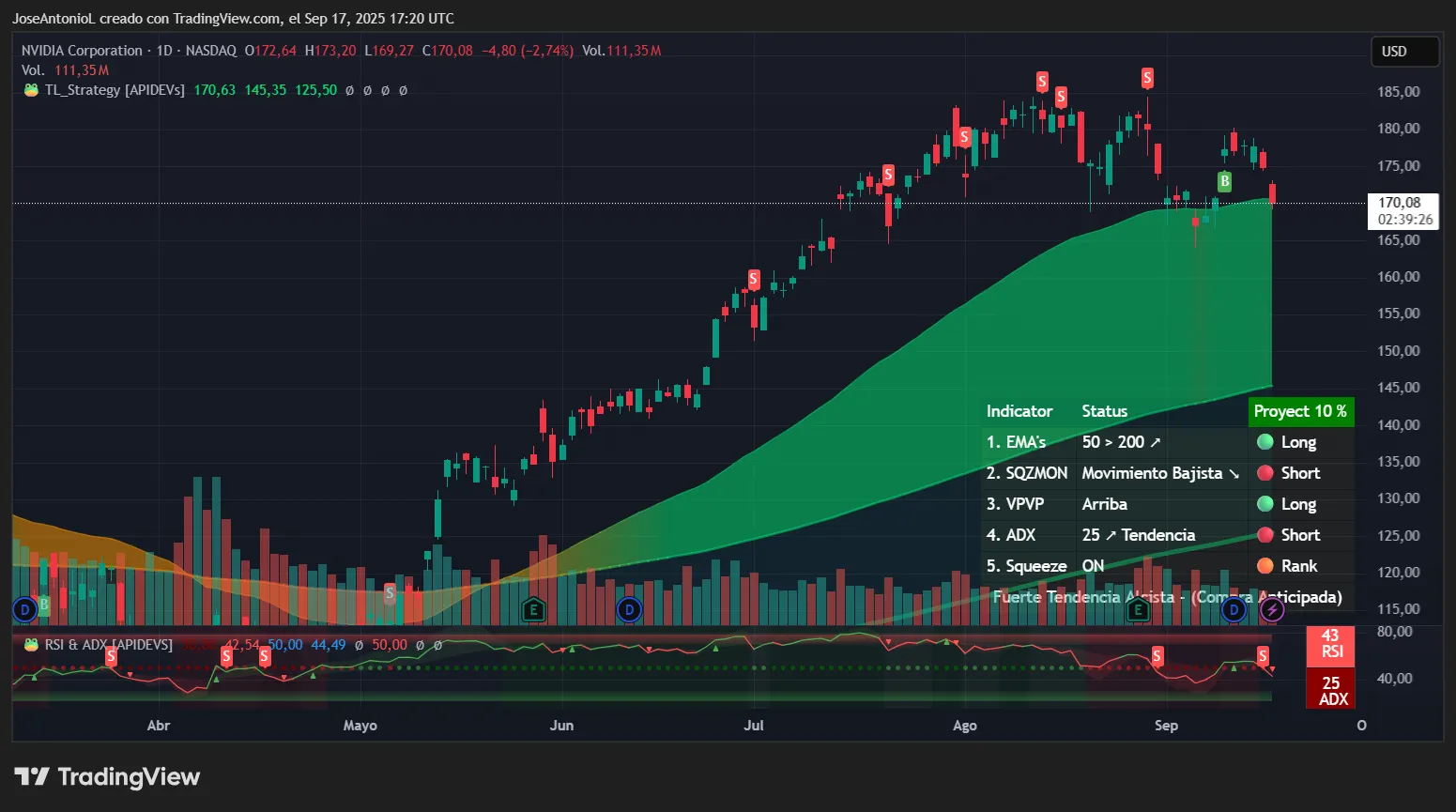Click the D dividend marker at far left

[x=25, y=610]
